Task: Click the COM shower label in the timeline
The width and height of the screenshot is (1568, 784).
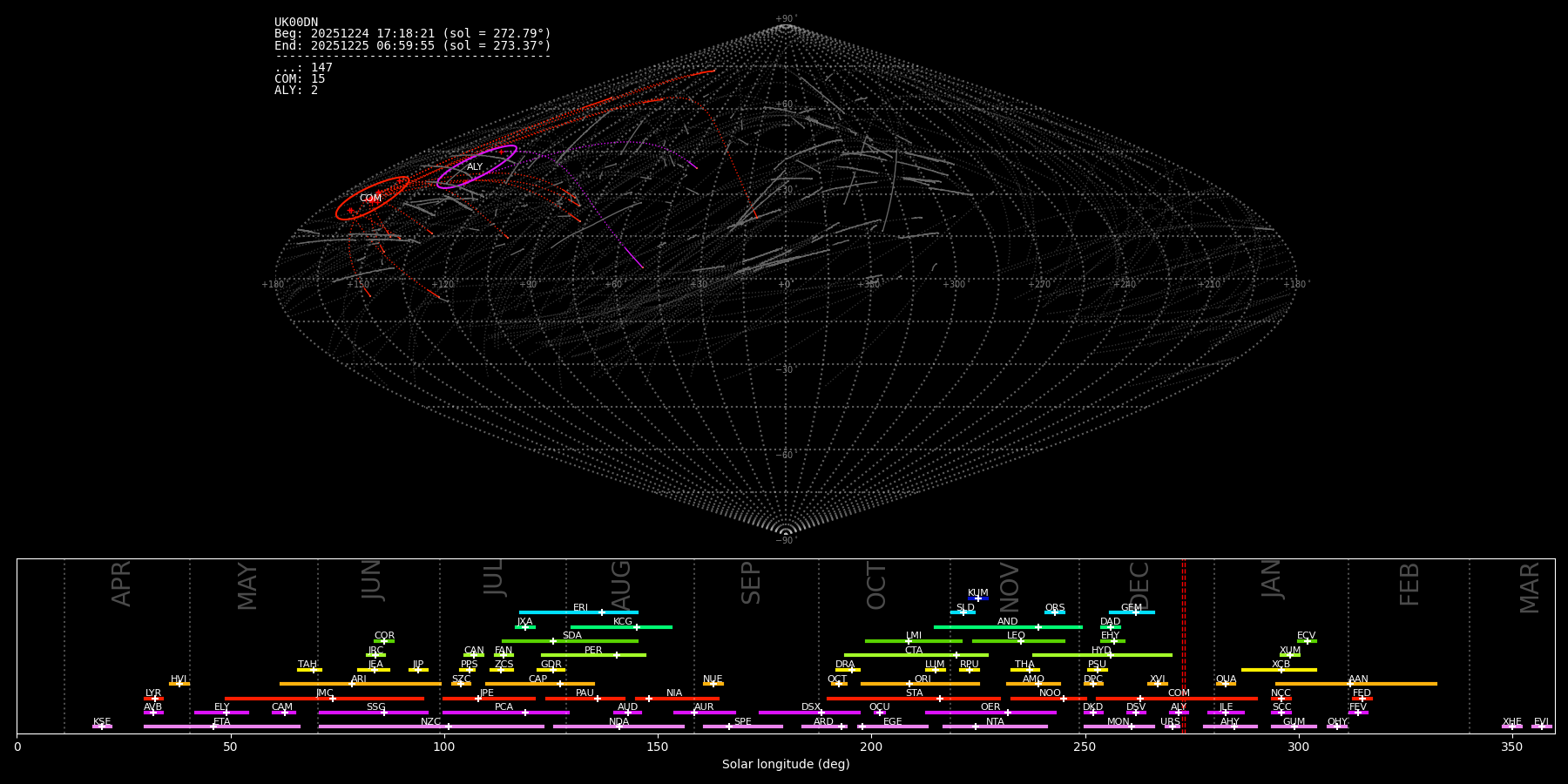Action: (x=1179, y=693)
